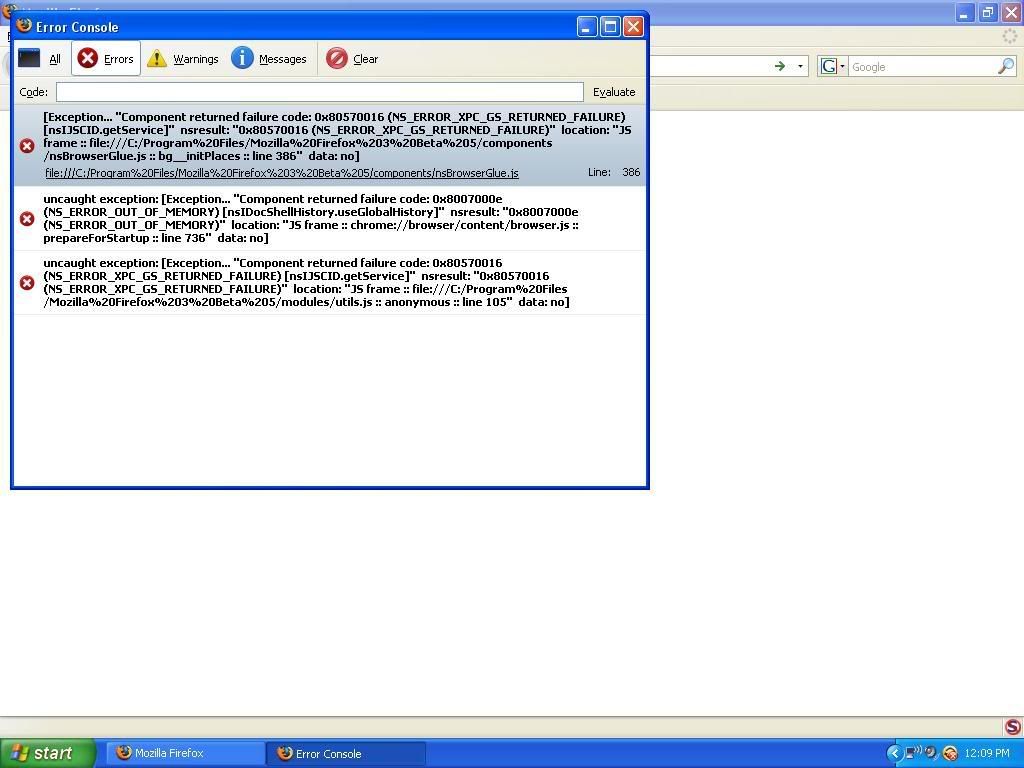Toggle the Errors filter in Error Console
The image size is (1024, 768).
[106, 59]
